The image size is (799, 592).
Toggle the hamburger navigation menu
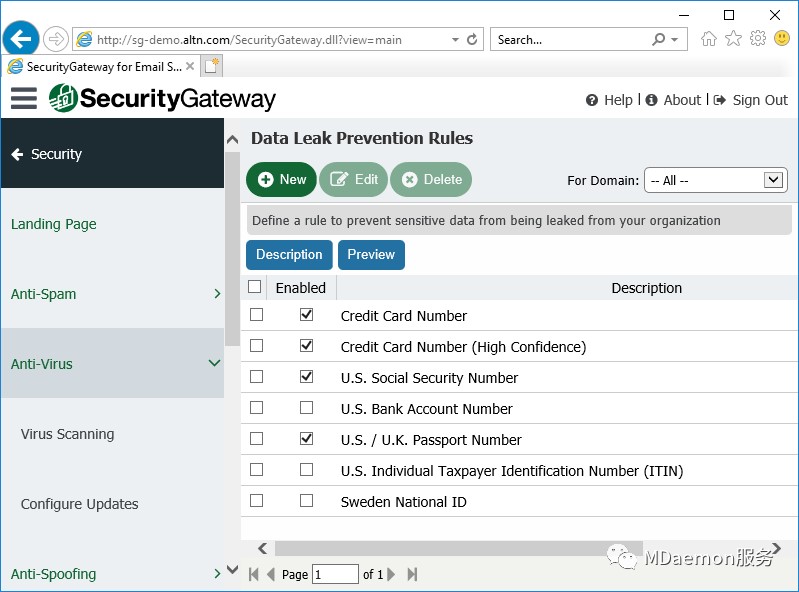click(24, 98)
